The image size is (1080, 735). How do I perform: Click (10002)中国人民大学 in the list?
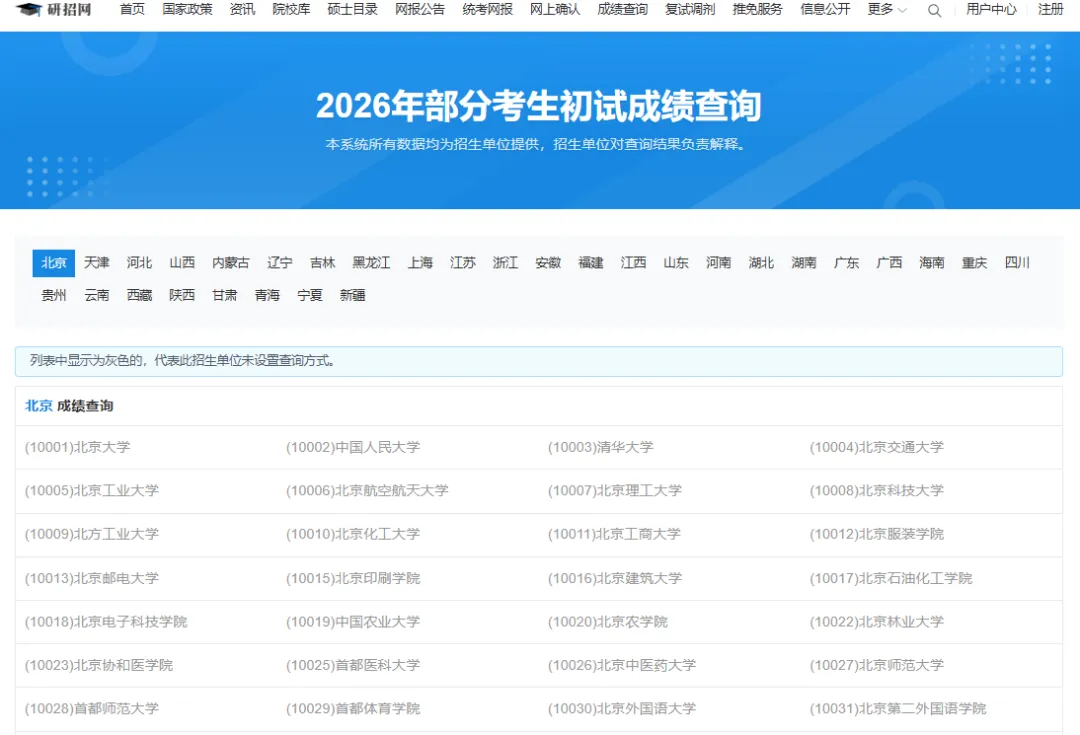[x=353, y=447]
